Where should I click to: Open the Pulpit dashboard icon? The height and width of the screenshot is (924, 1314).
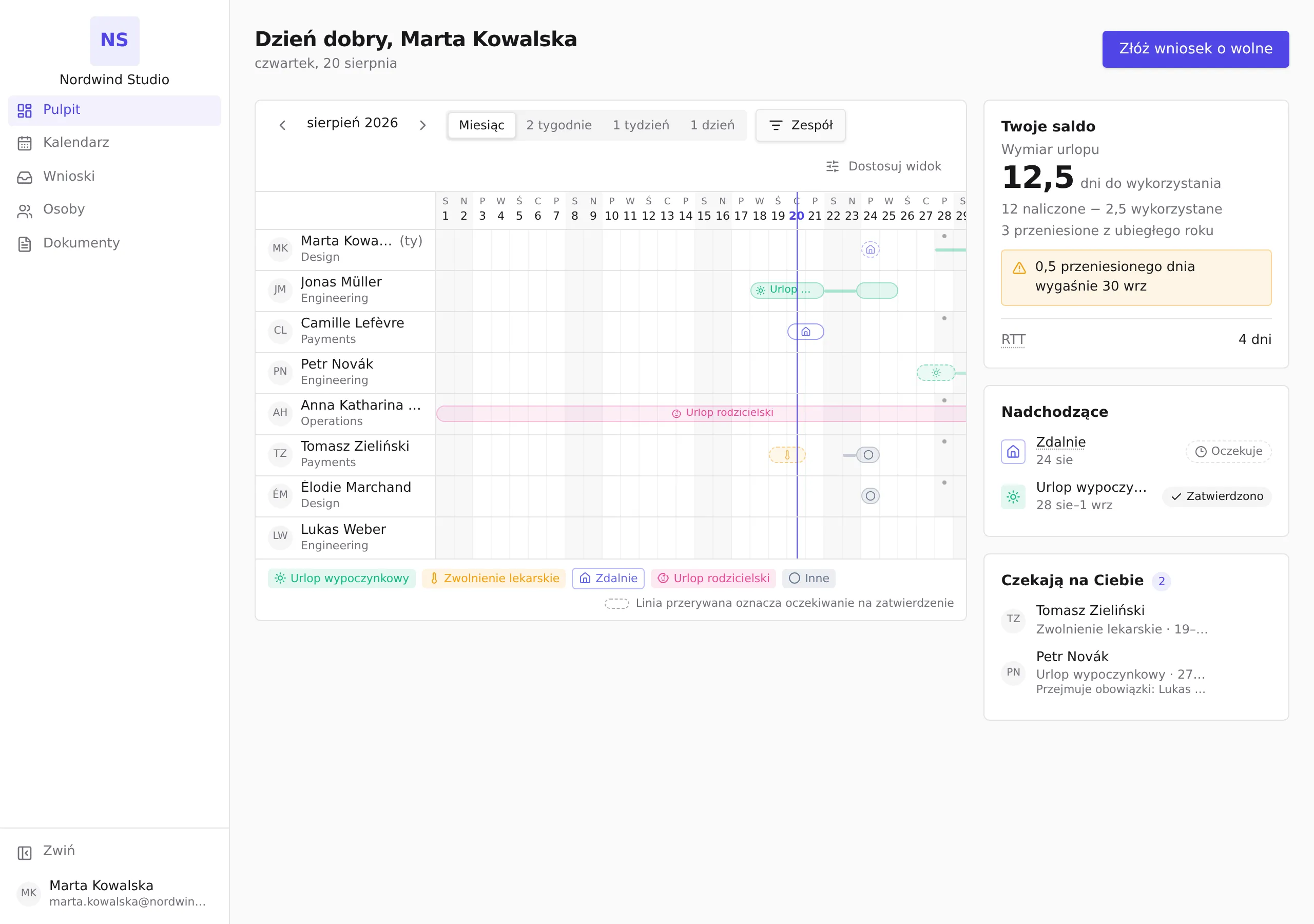coord(25,110)
